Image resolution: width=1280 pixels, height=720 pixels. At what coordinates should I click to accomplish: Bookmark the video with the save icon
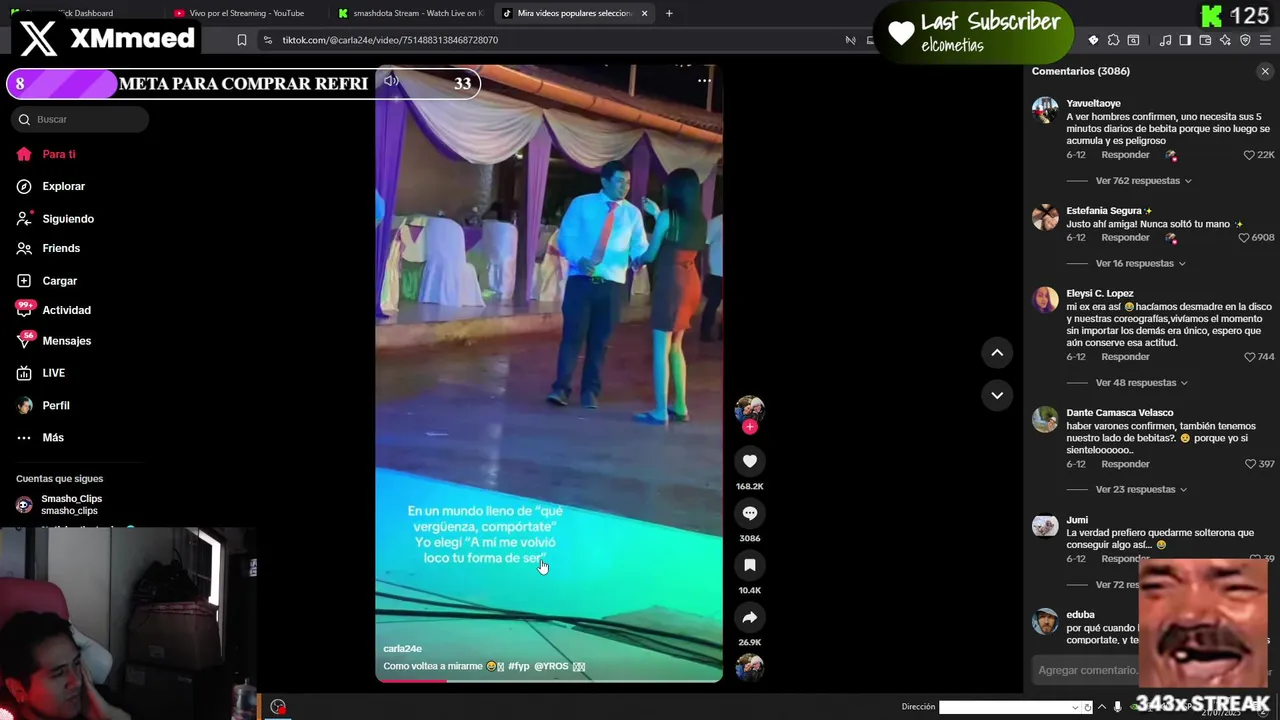coord(750,565)
